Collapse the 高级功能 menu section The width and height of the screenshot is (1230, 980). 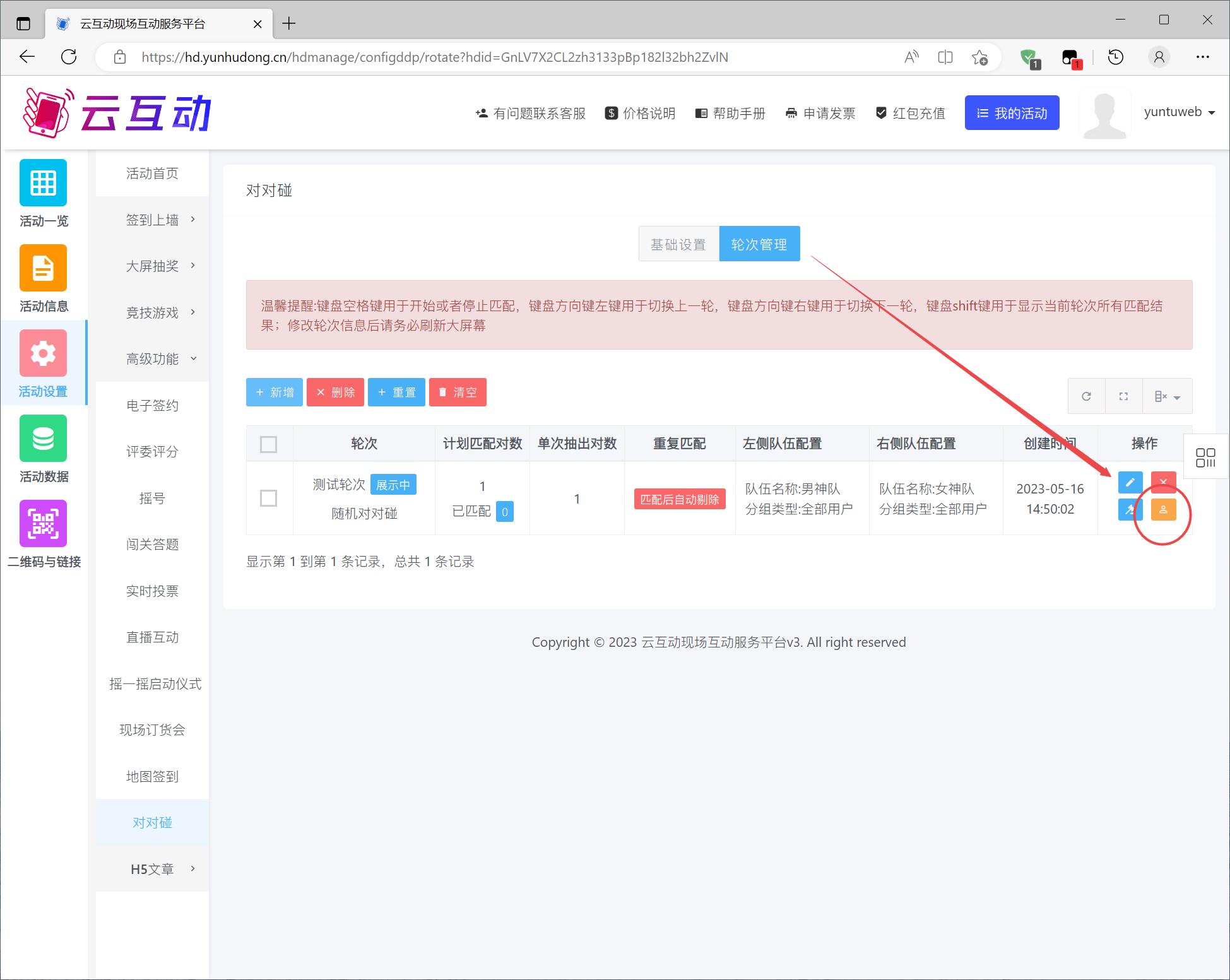(160, 359)
